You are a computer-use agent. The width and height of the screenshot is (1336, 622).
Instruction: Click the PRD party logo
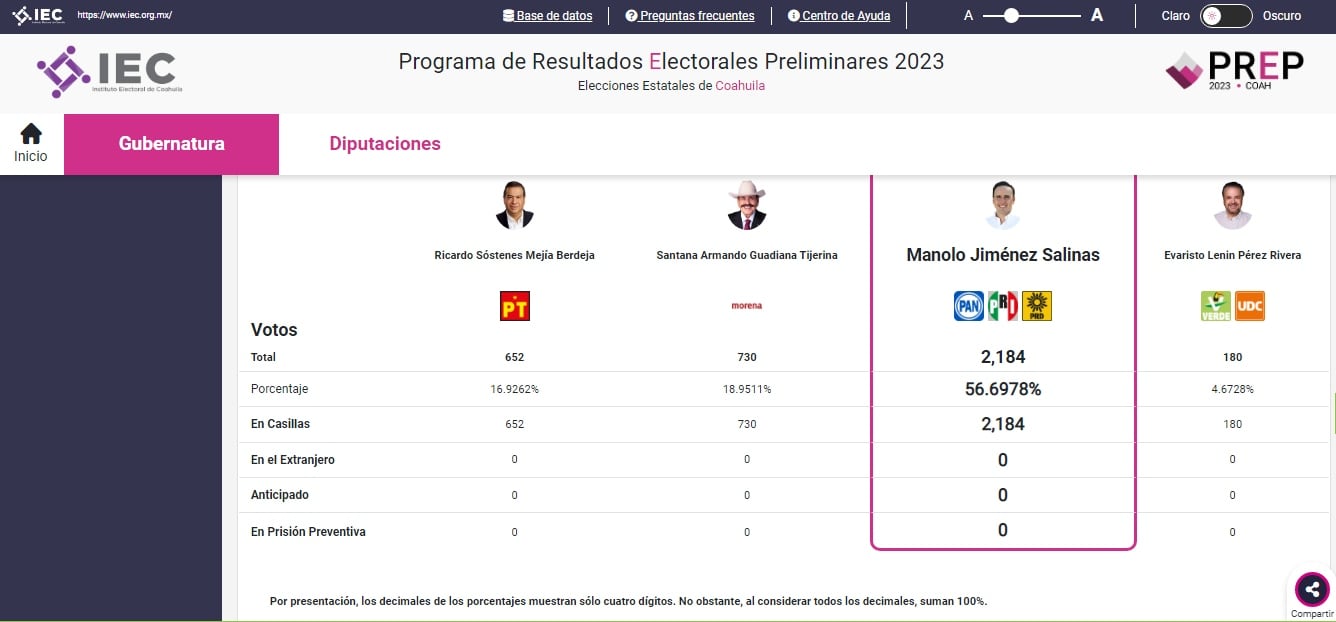click(x=1036, y=306)
